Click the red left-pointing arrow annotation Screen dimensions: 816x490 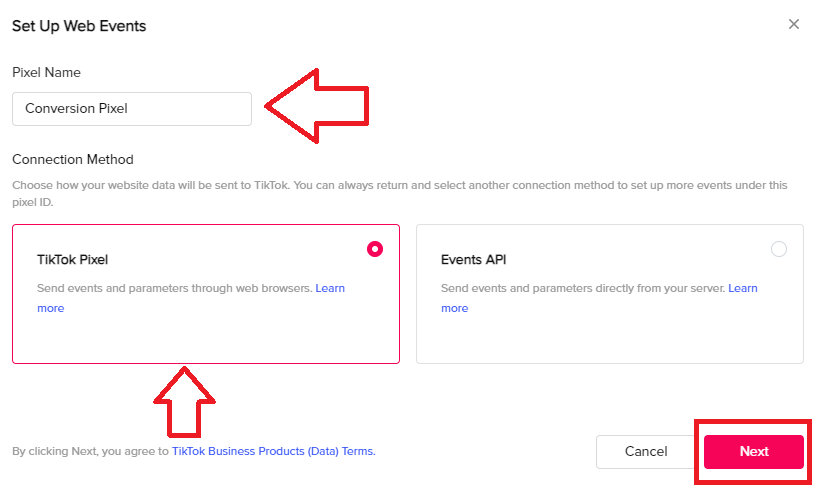pos(316,106)
